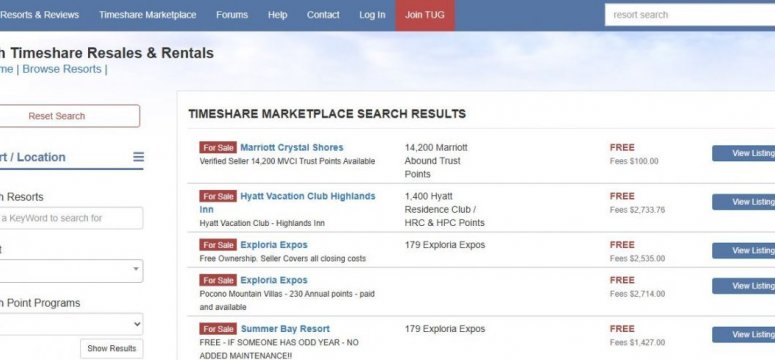This screenshot has height=360, width=775.
Task: Go to the Timeshare Marketplace menu item
Action: click(x=147, y=15)
